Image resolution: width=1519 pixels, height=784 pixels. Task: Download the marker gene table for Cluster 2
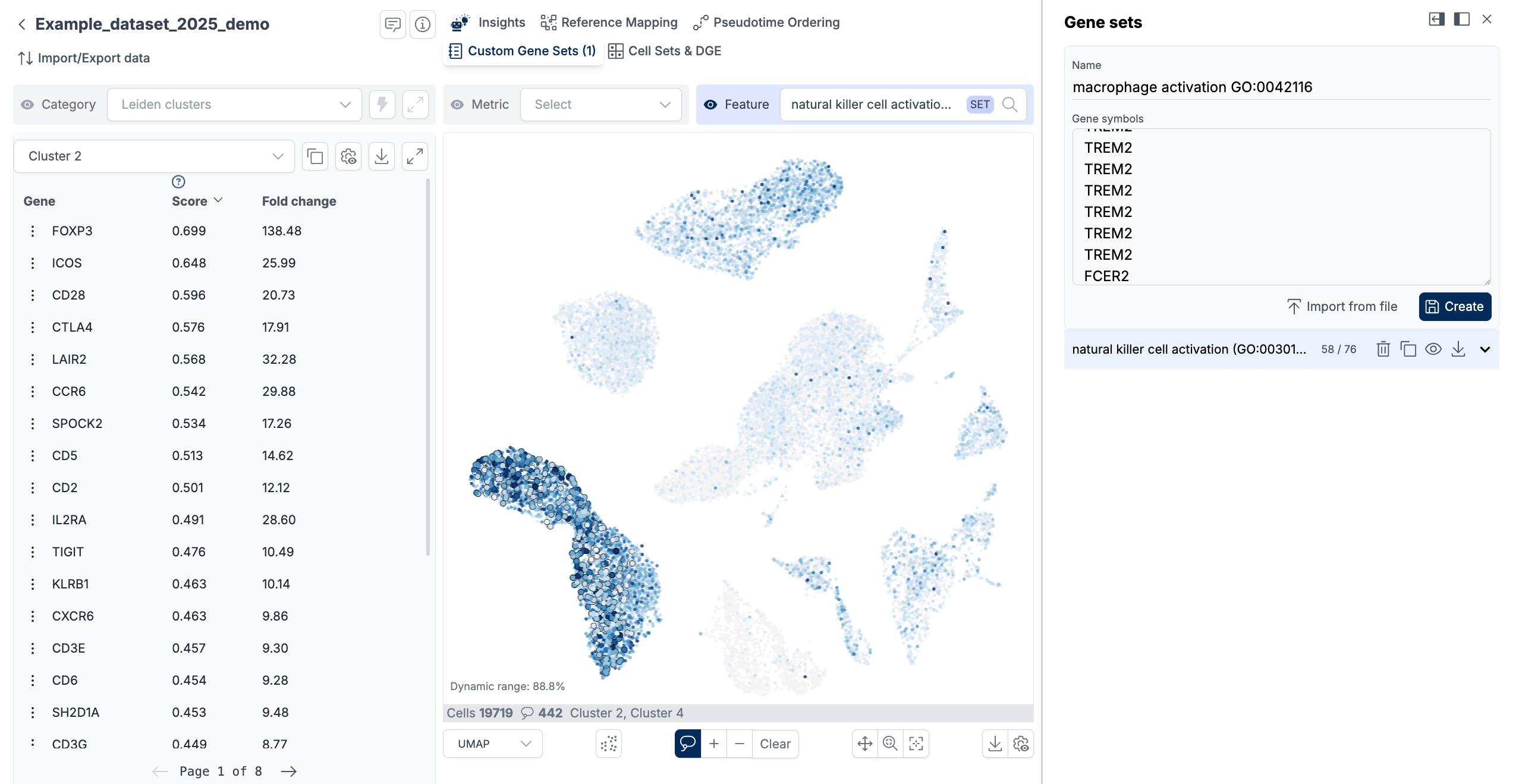pos(382,156)
